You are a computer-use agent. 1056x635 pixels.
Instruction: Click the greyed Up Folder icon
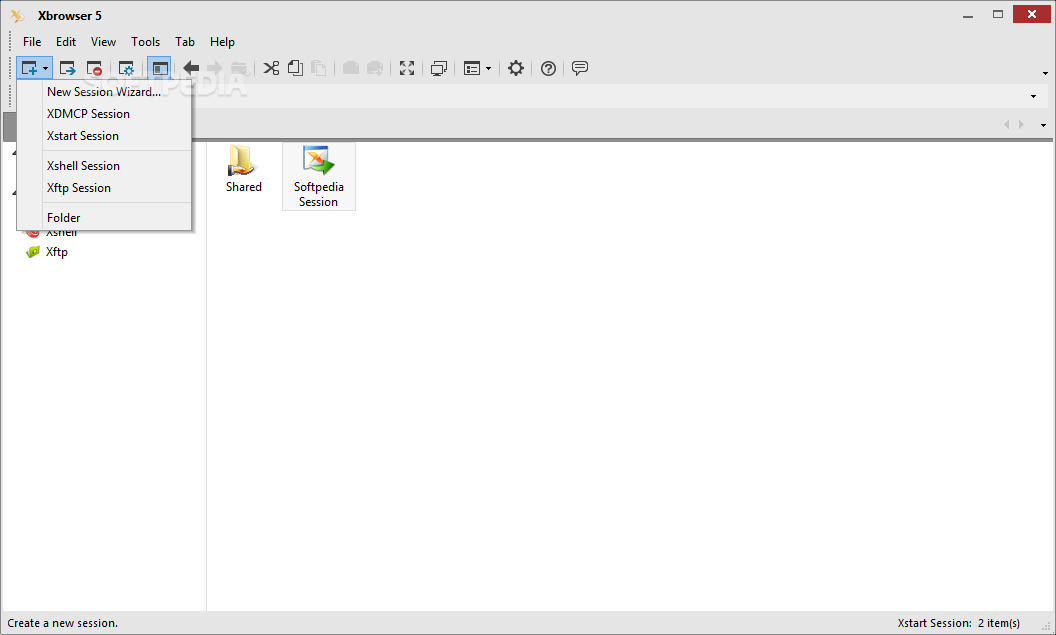point(240,68)
